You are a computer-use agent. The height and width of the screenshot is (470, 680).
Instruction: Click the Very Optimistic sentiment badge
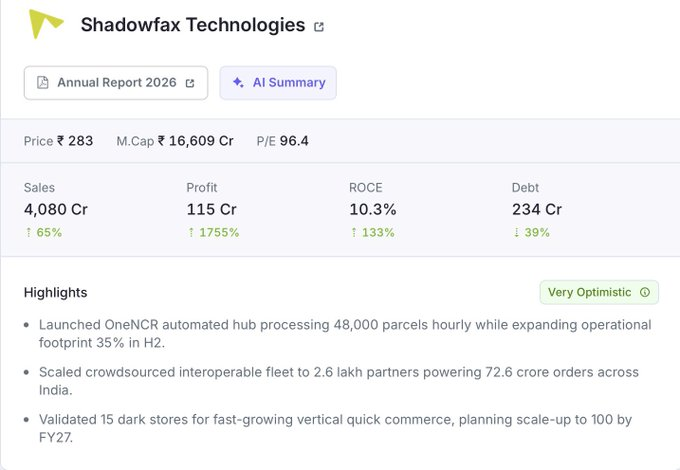599,292
